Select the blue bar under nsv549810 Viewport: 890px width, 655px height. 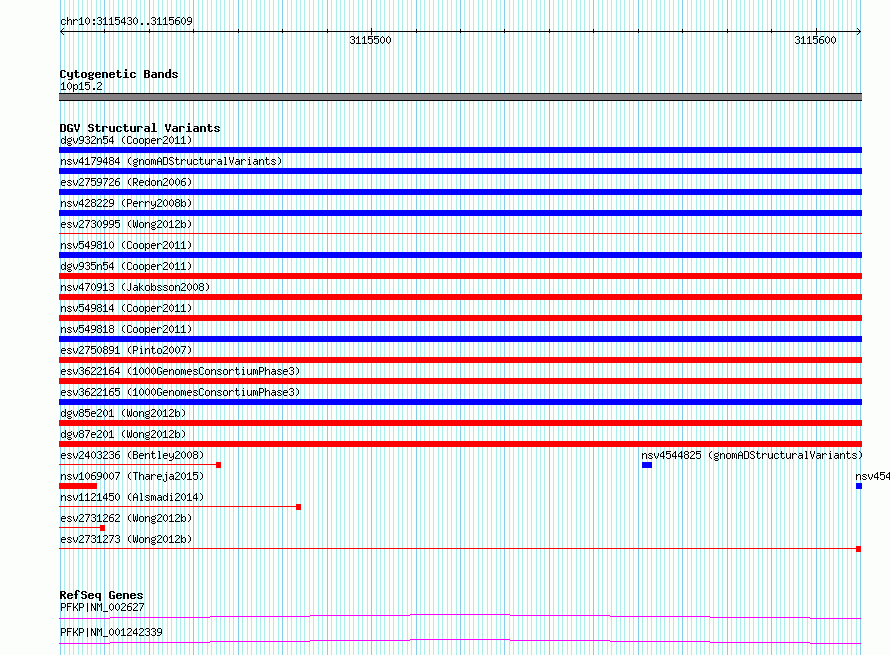tap(460, 255)
